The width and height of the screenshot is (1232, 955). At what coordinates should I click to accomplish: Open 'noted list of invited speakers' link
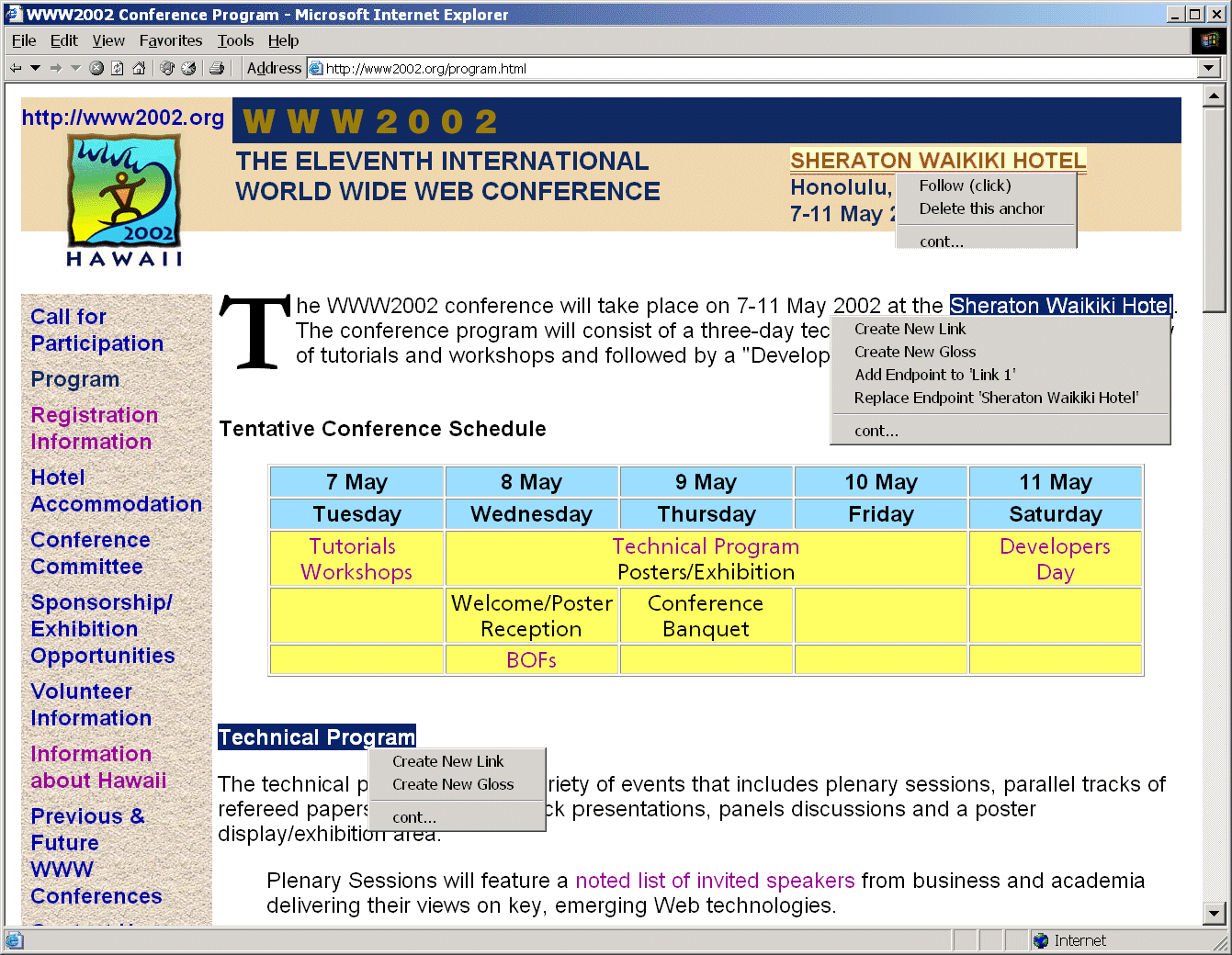tap(714, 881)
